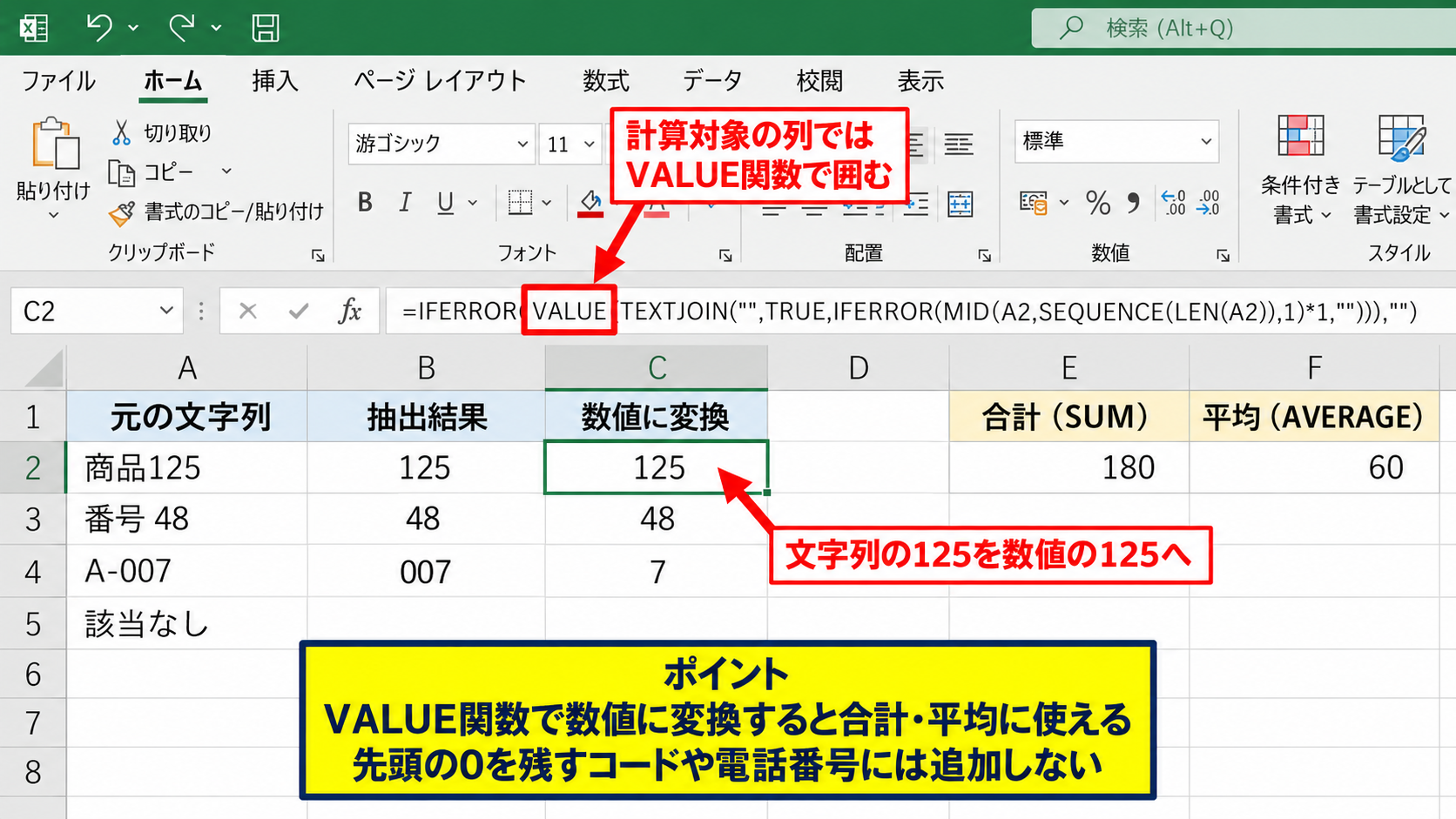Image resolution: width=1456 pixels, height=819 pixels.
Task: Click the format painter (書式のコピー/貼り付け) icon
Action: (x=121, y=212)
